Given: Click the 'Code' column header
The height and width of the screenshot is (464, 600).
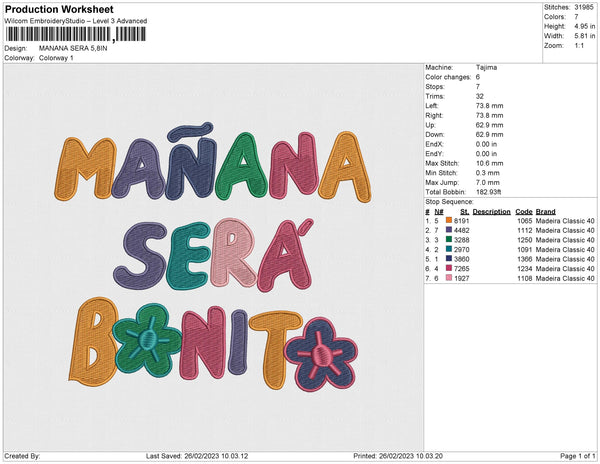Looking at the screenshot, I should (524, 212).
